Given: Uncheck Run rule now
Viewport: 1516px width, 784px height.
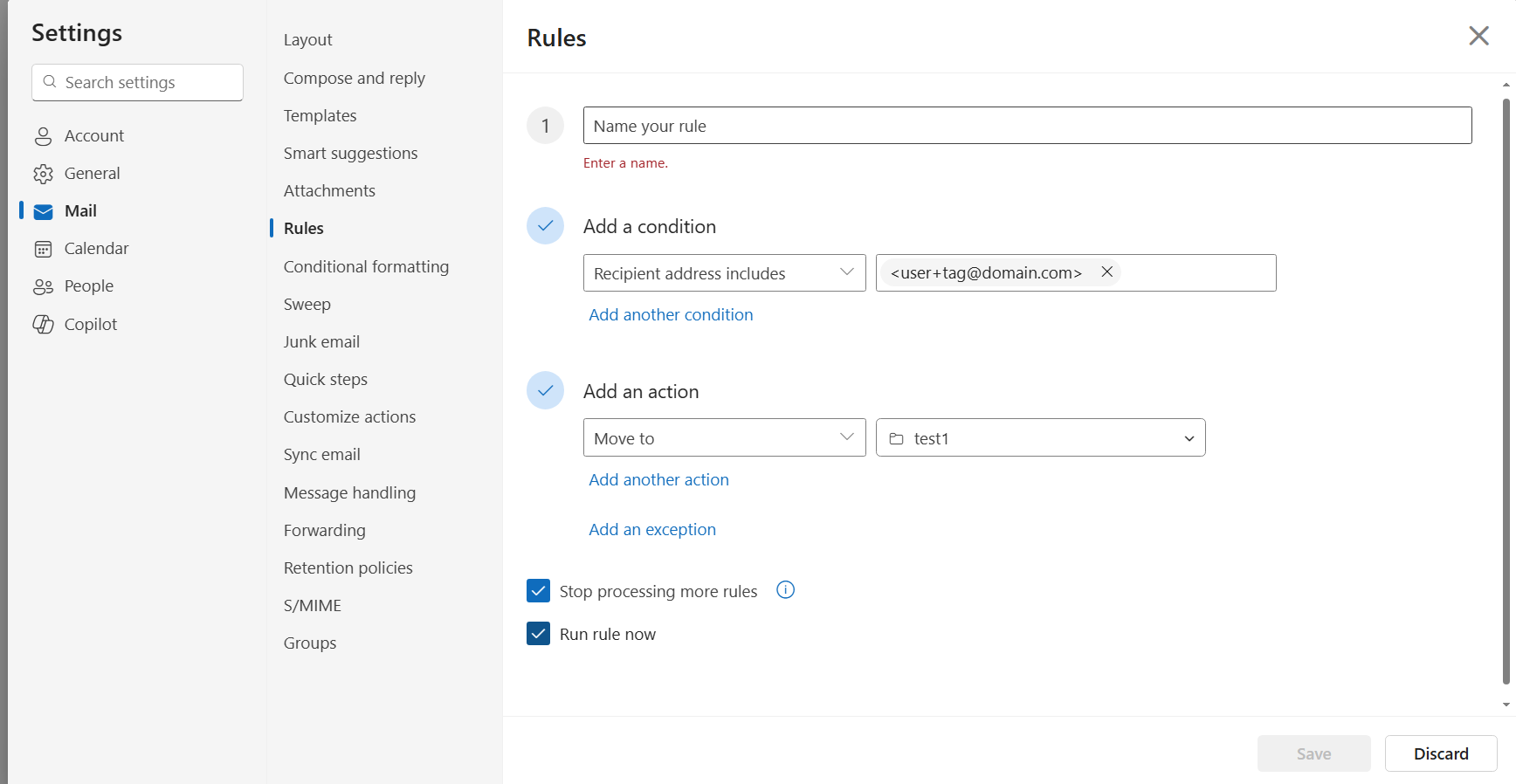Looking at the screenshot, I should click(539, 634).
